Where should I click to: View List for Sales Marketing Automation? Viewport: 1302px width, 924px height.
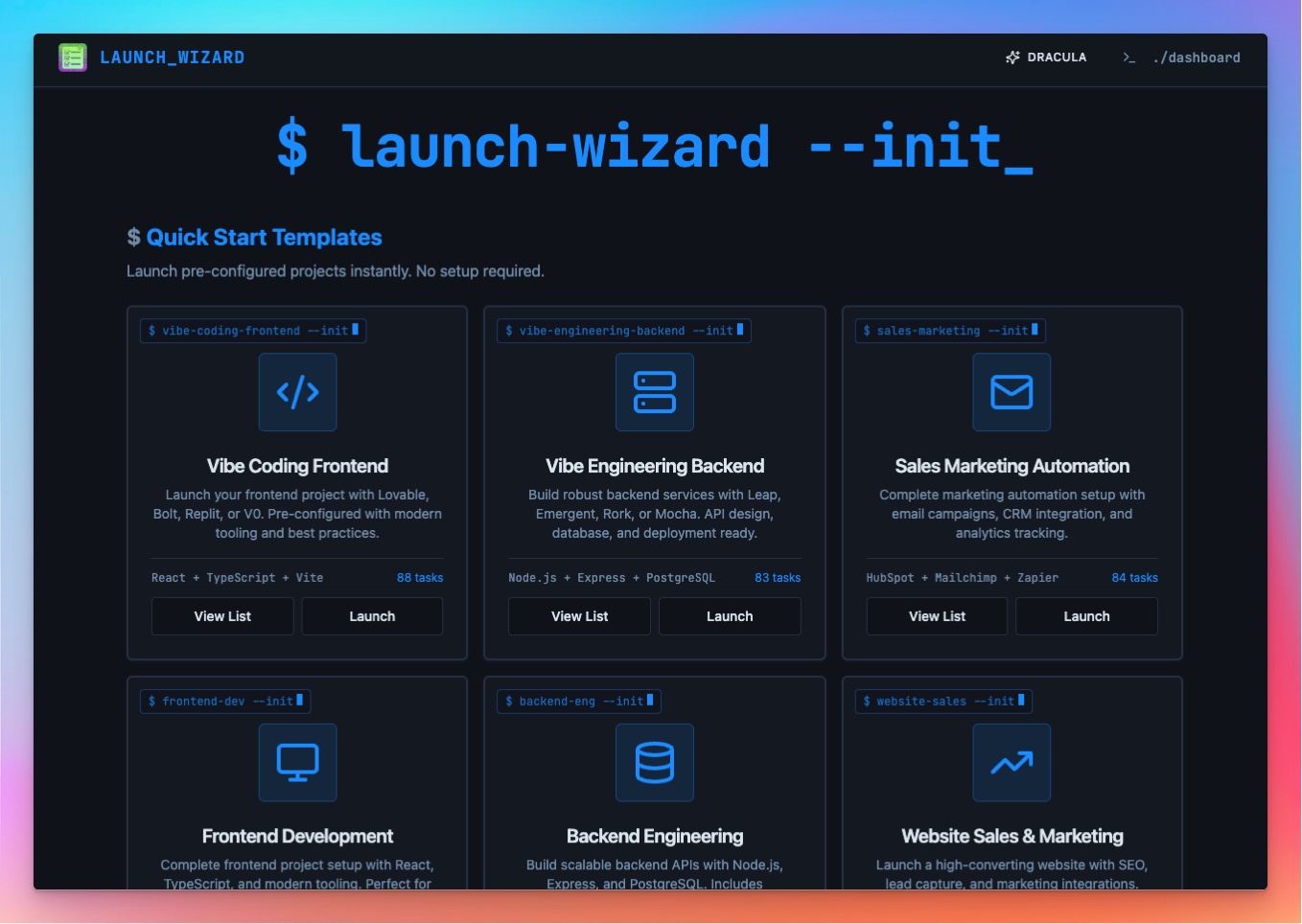click(x=937, y=616)
